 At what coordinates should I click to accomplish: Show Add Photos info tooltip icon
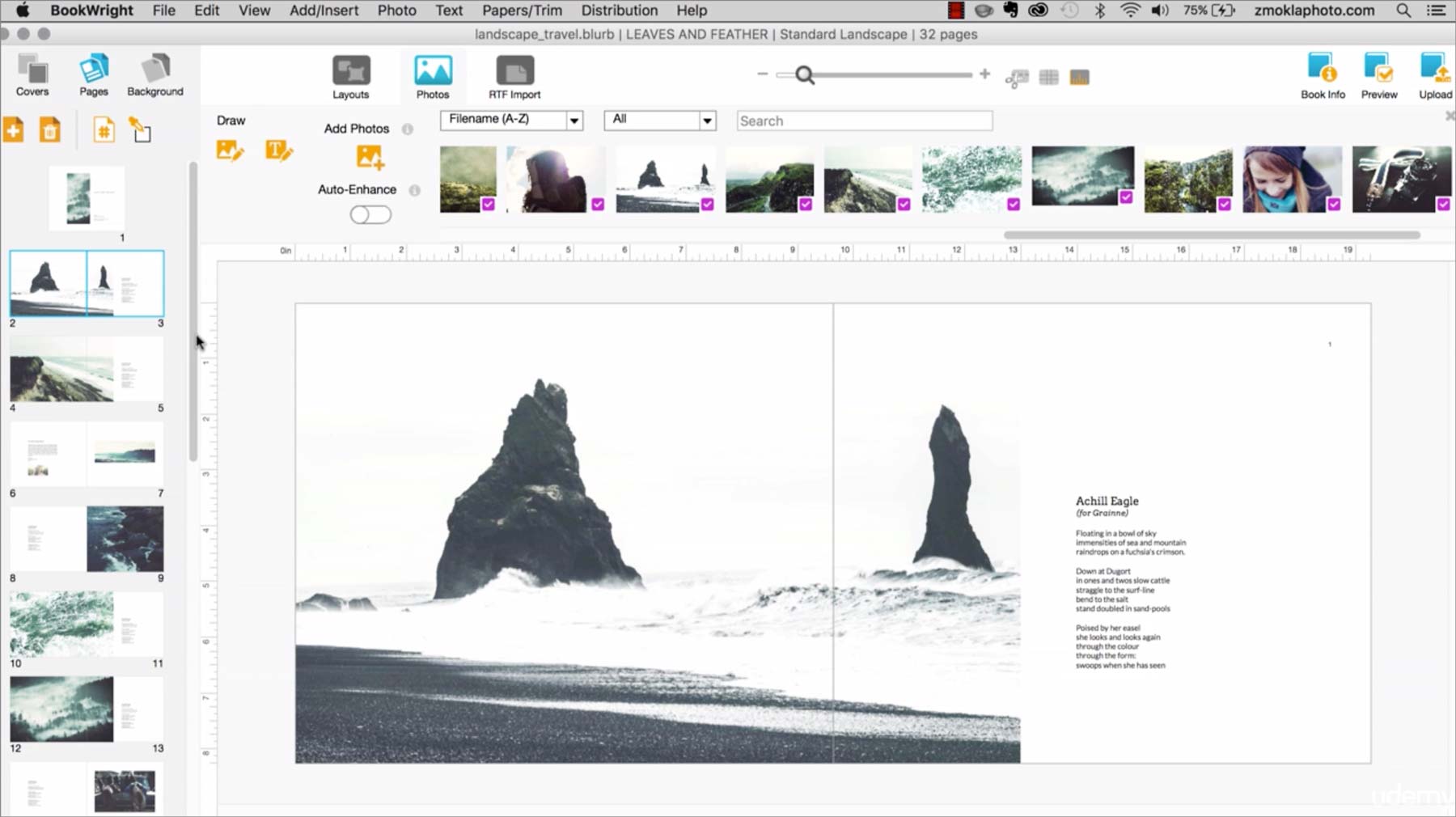pos(408,129)
